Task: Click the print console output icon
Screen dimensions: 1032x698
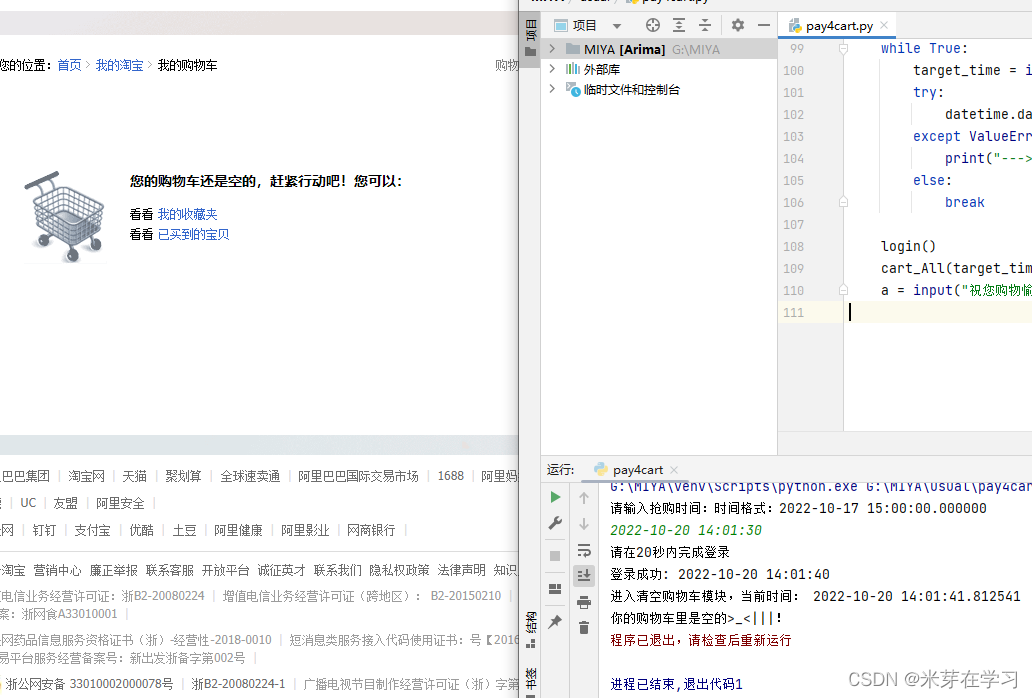Action: point(584,602)
